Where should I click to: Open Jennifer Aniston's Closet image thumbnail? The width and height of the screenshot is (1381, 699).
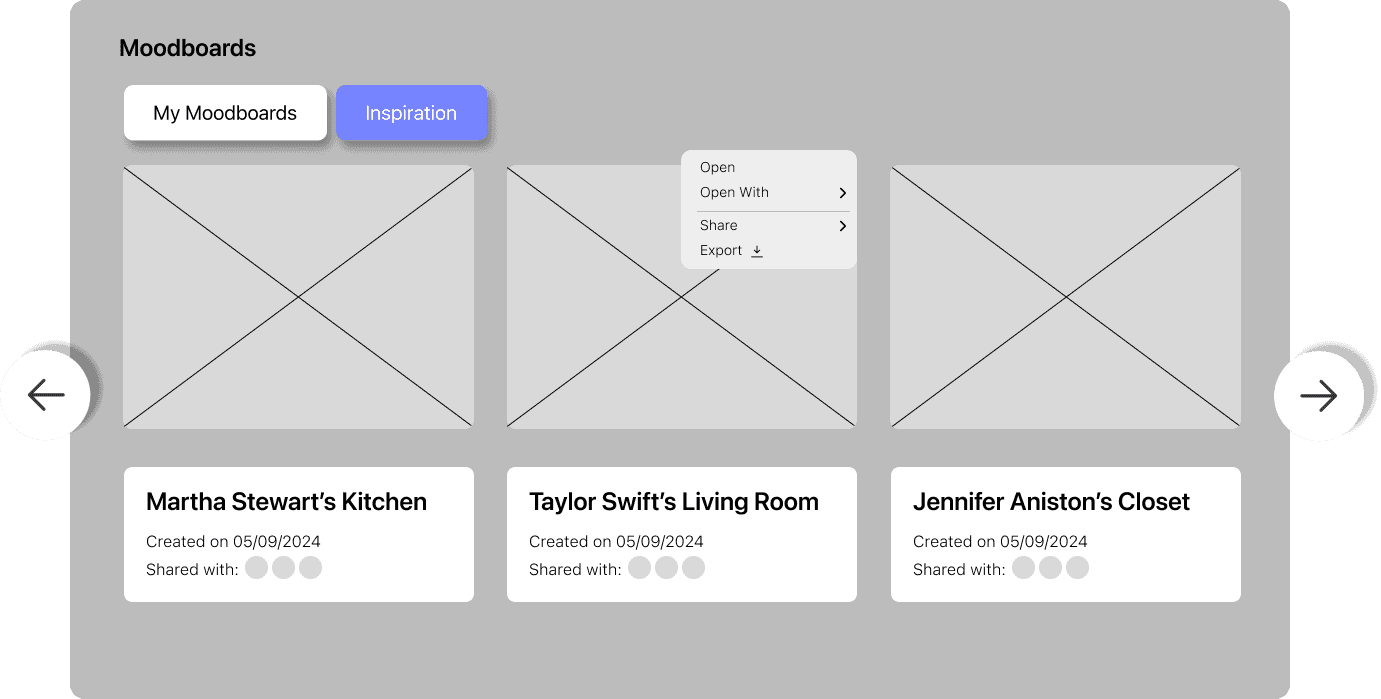point(1065,297)
